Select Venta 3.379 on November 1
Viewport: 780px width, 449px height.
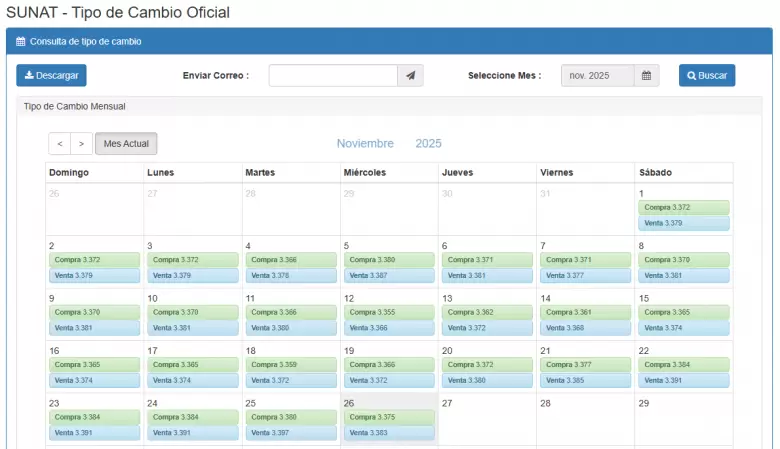pos(684,223)
